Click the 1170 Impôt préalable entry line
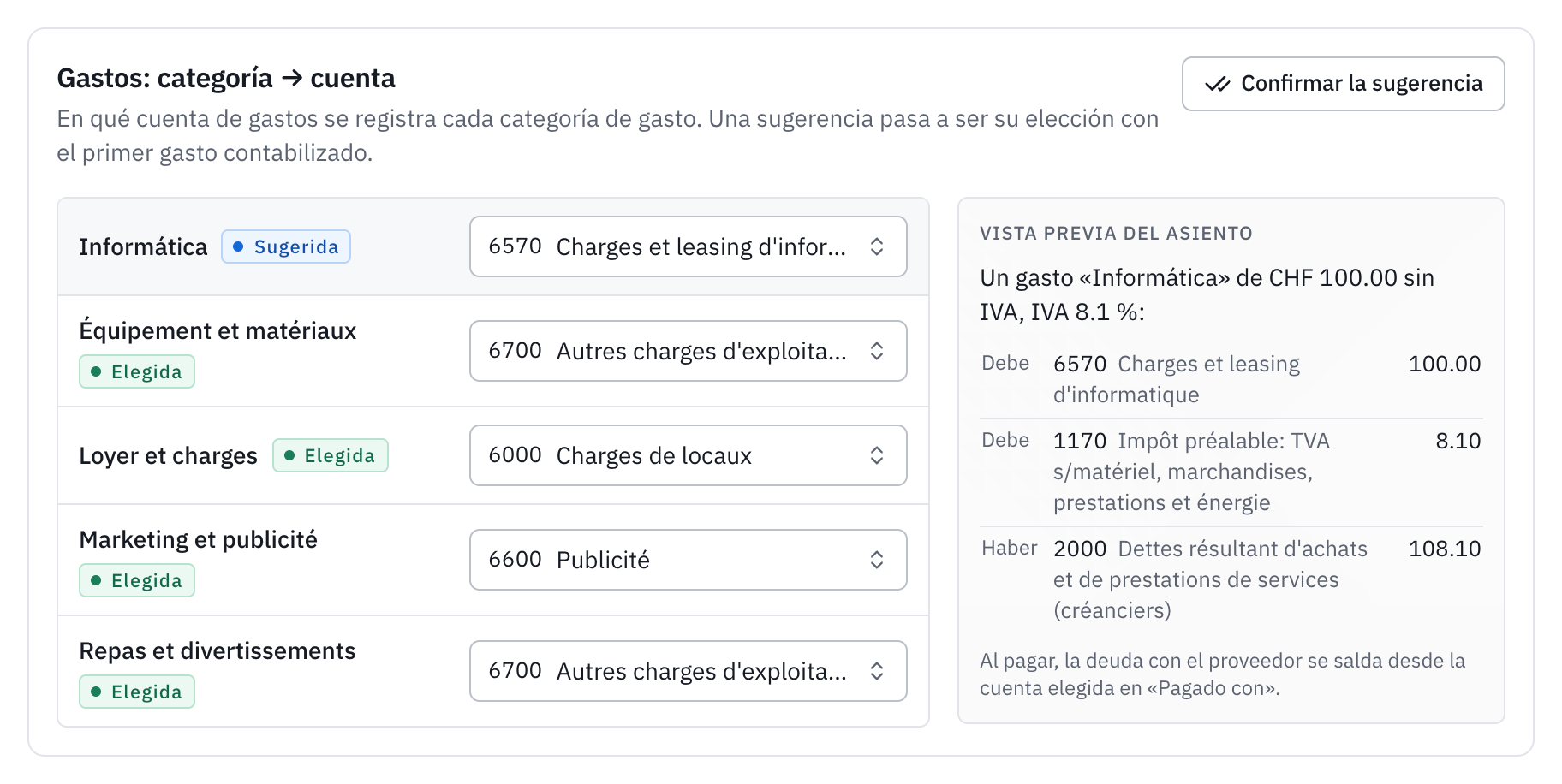Viewport: 1562px width, 784px height. click(1231, 472)
